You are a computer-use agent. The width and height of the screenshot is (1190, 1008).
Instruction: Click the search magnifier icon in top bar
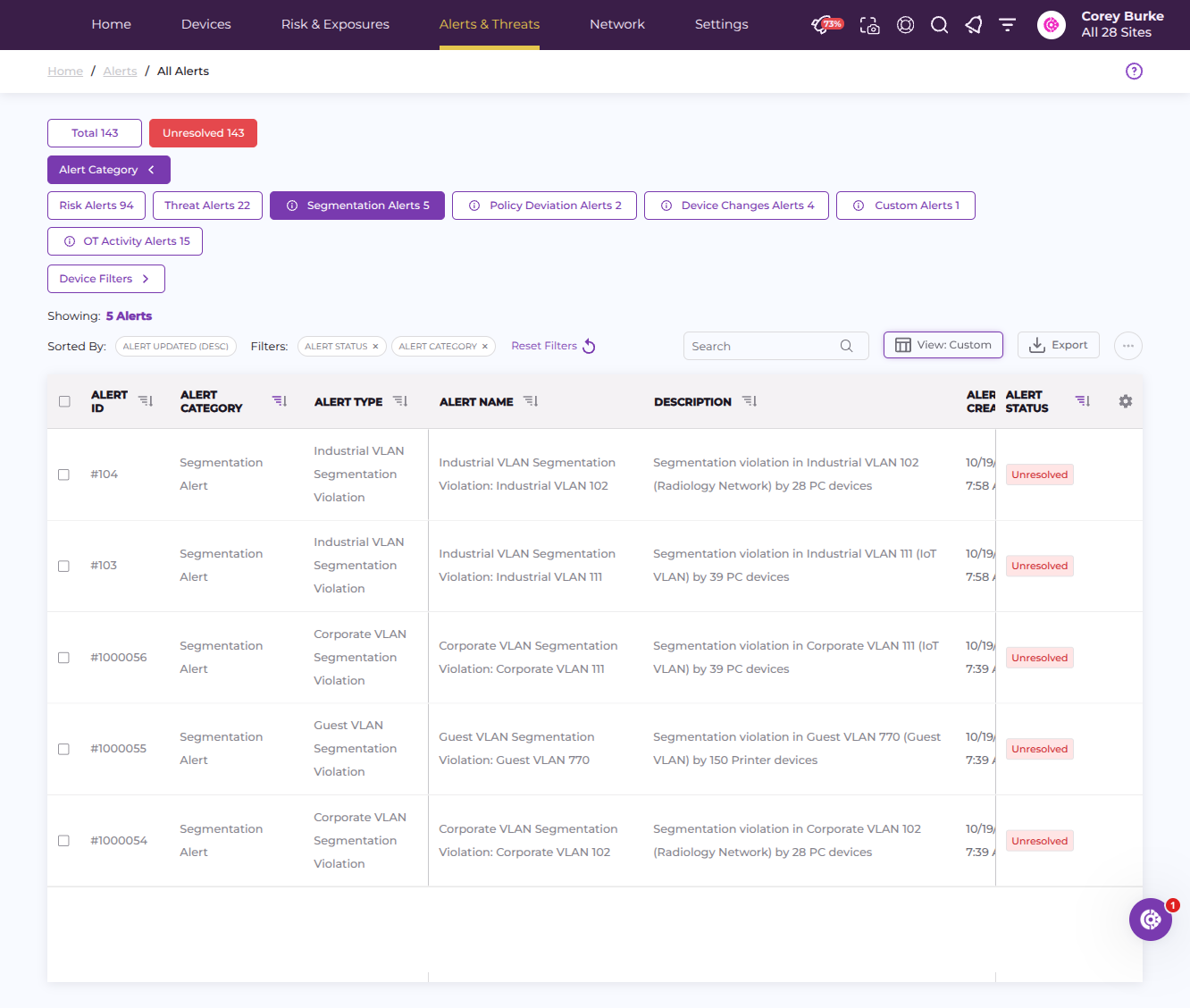click(939, 25)
